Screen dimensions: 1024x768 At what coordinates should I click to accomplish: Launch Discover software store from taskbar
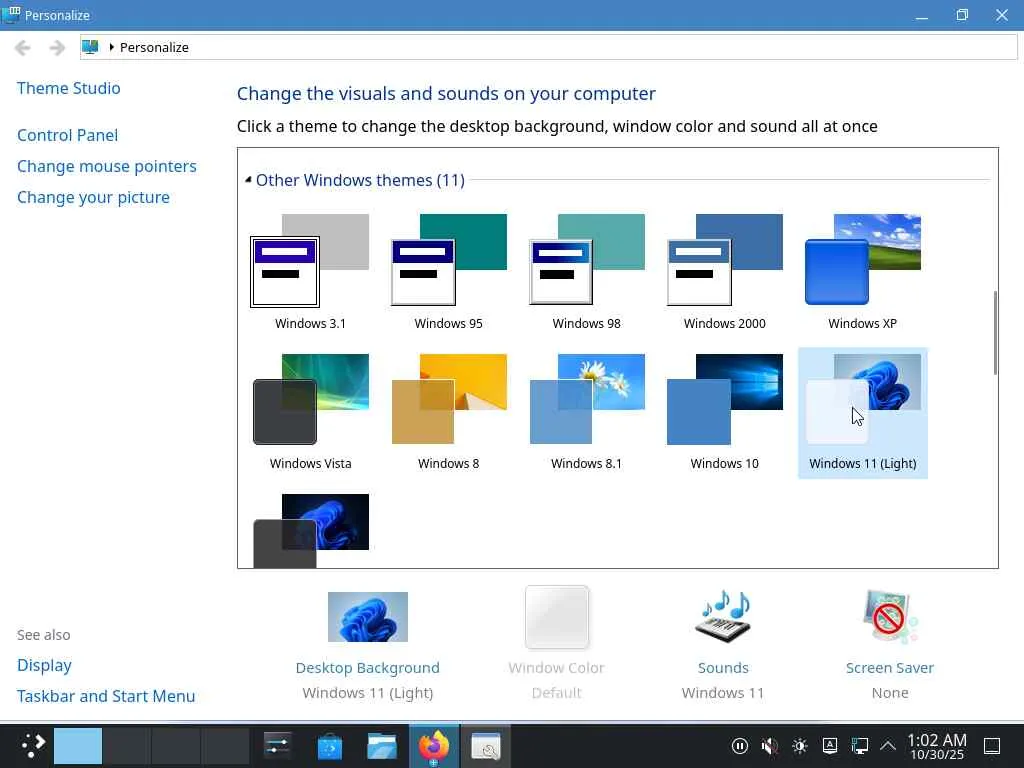330,746
